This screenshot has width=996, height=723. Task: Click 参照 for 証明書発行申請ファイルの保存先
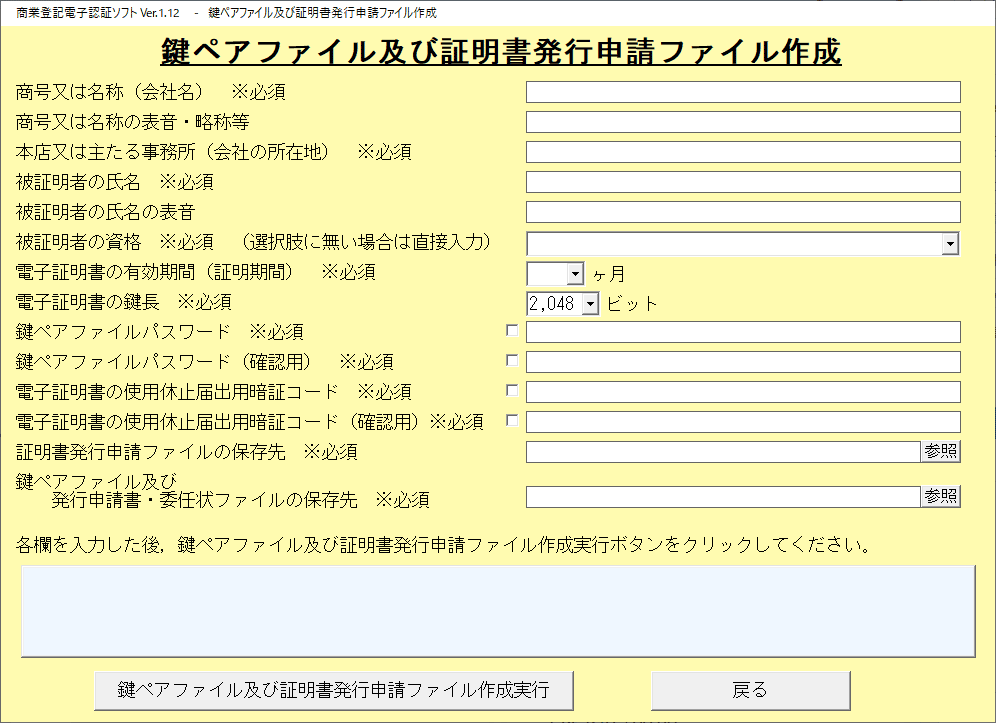[940, 452]
